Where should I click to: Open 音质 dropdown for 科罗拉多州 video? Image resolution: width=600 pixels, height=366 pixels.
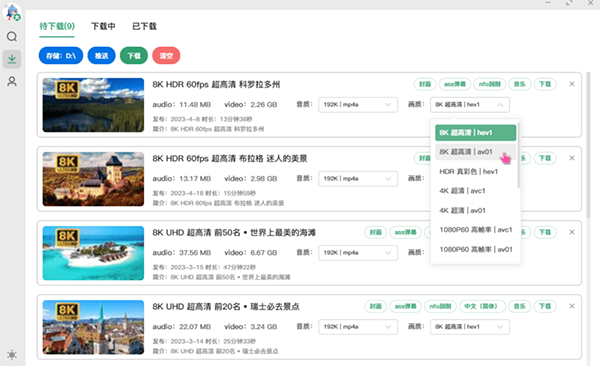(x=358, y=105)
